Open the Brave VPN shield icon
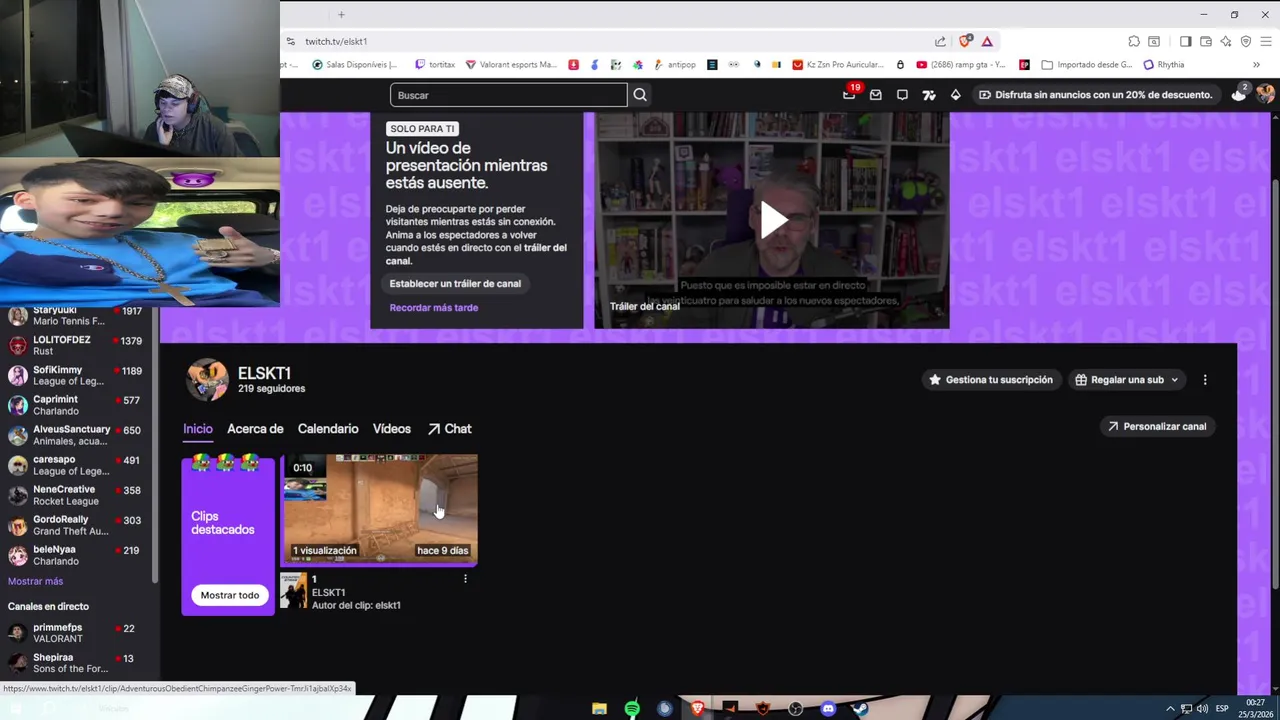 click(1246, 41)
